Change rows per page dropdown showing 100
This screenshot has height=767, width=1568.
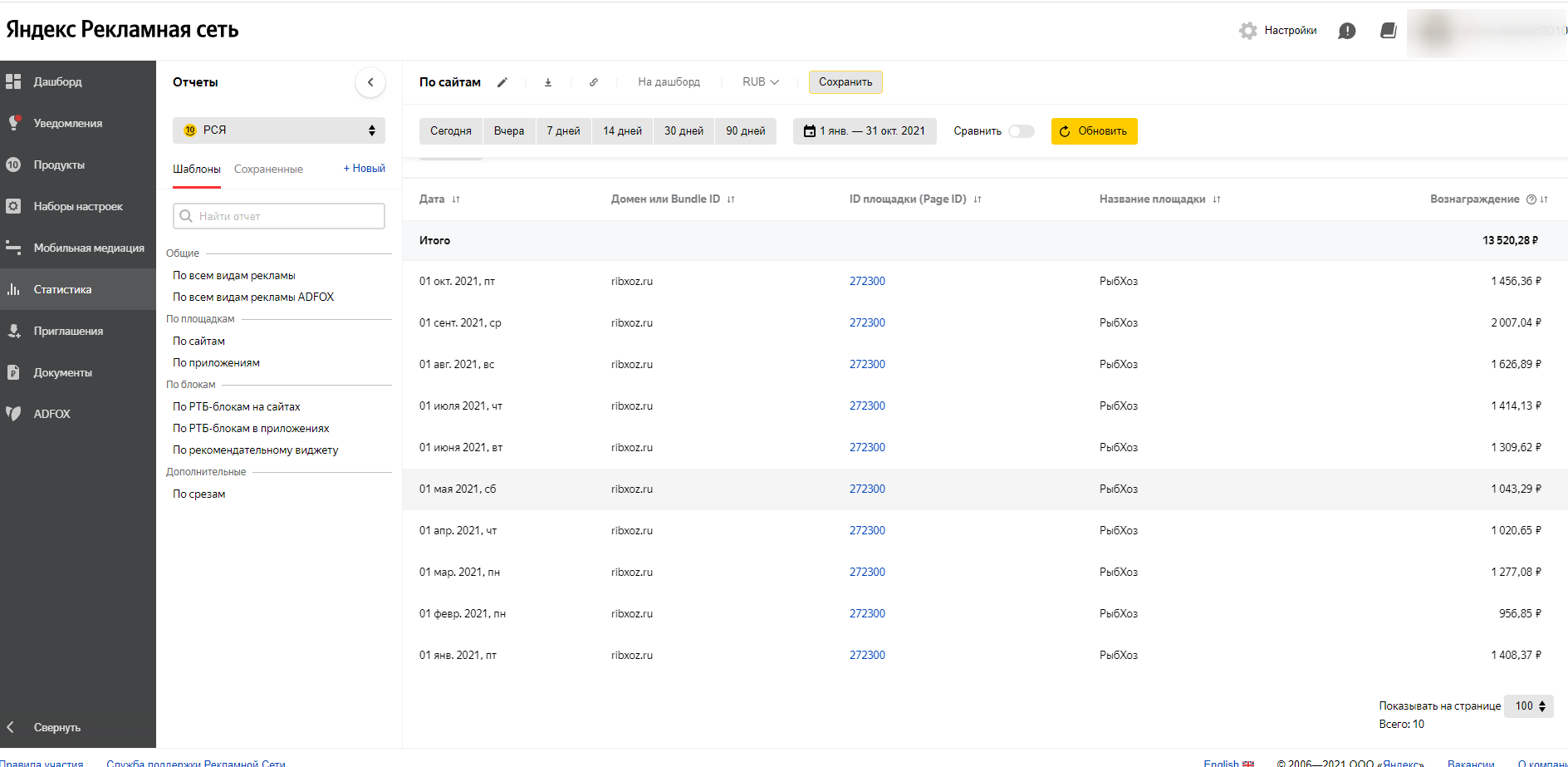tap(1529, 706)
